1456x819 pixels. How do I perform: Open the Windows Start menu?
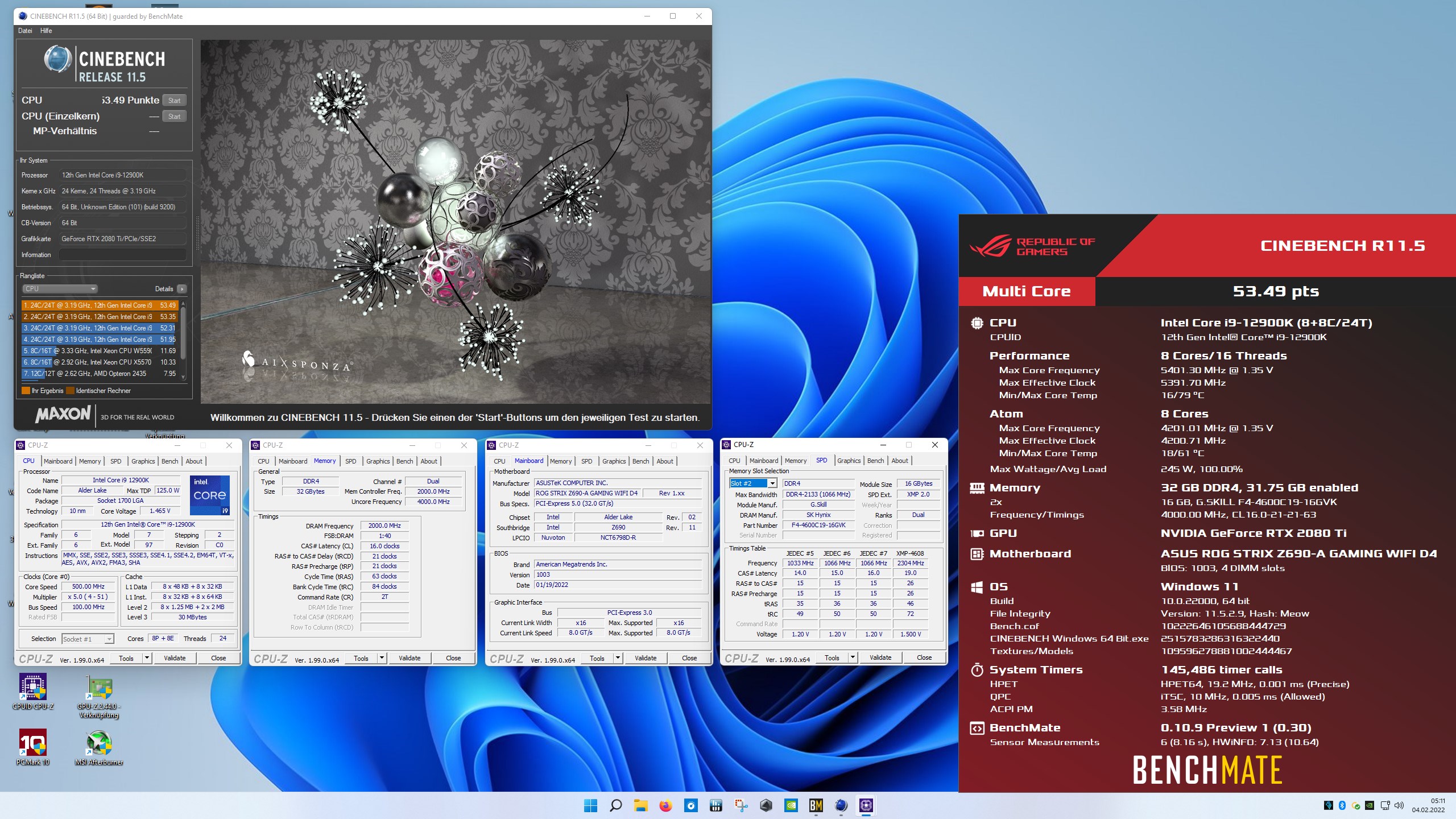(x=590, y=805)
